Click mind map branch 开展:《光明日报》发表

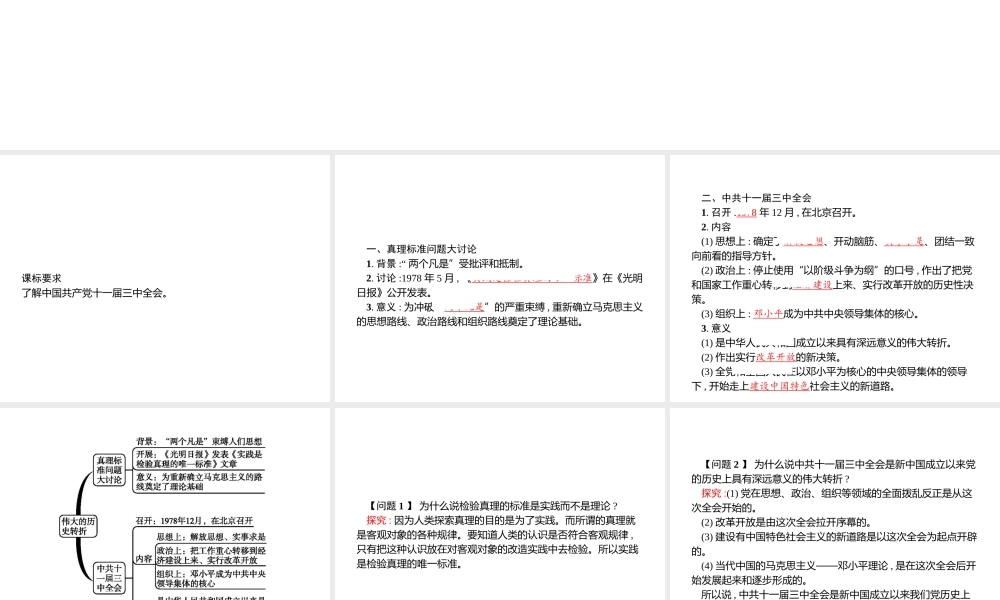pos(199,458)
